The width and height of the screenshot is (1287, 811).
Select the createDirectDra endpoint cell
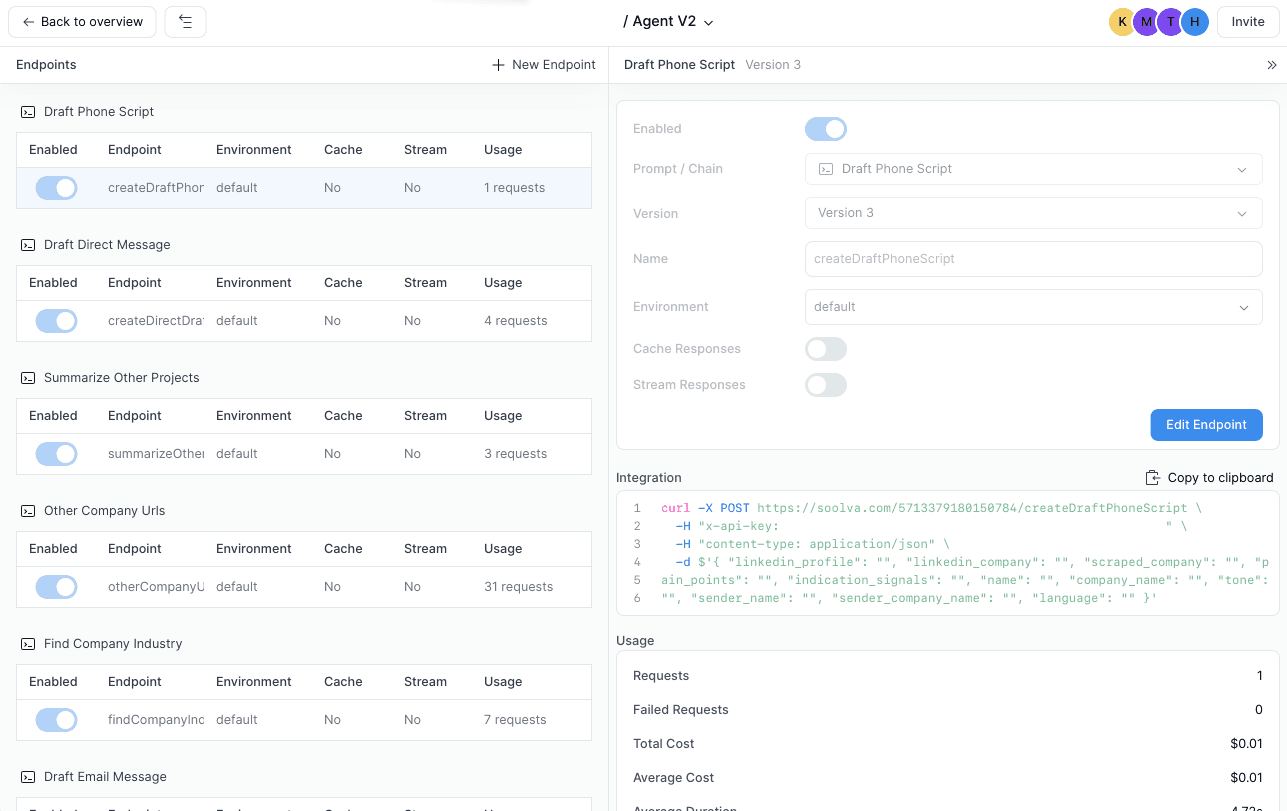pyautogui.click(x=156, y=321)
